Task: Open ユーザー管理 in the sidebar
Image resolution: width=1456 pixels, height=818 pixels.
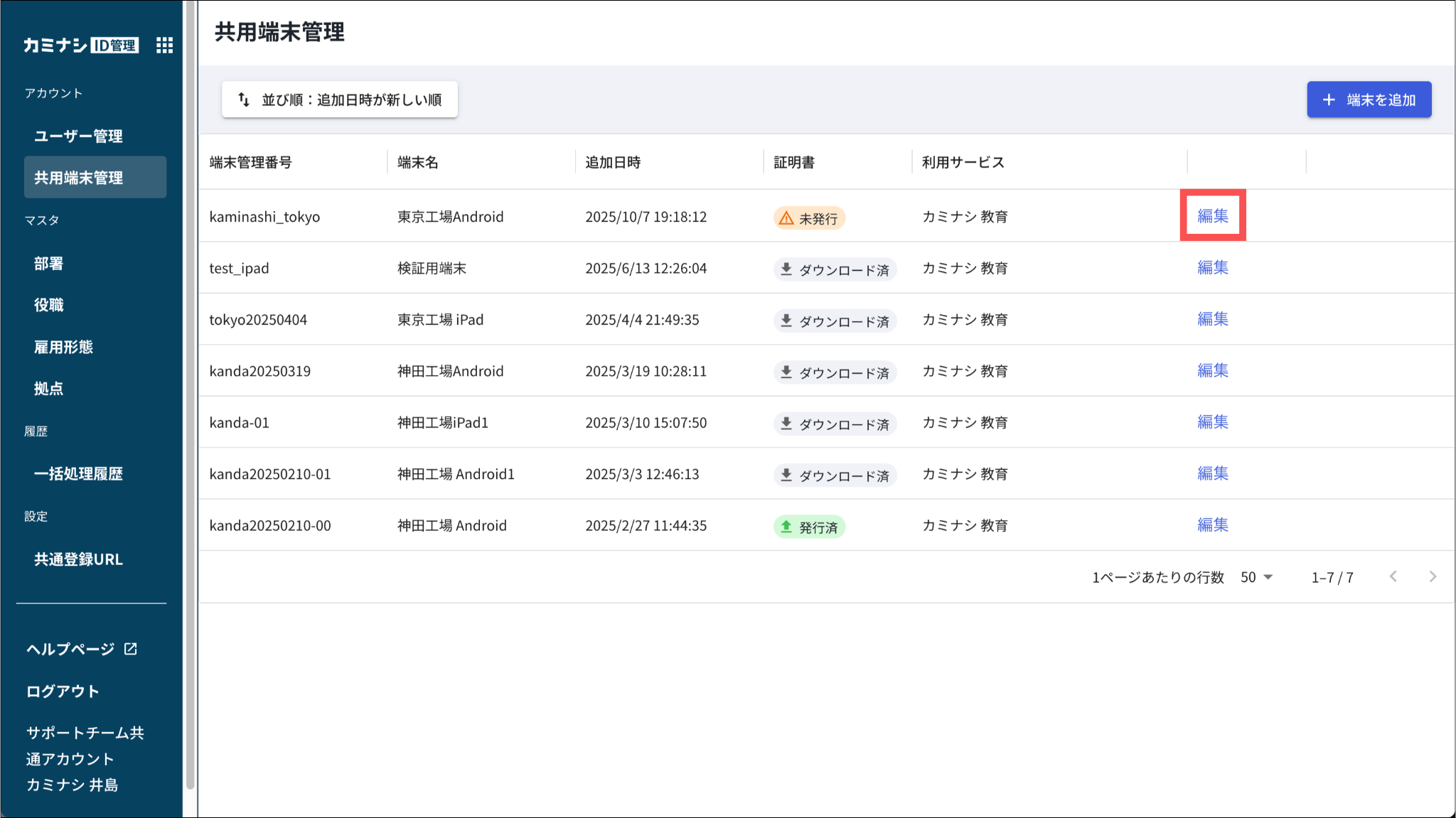Action: pos(78,136)
